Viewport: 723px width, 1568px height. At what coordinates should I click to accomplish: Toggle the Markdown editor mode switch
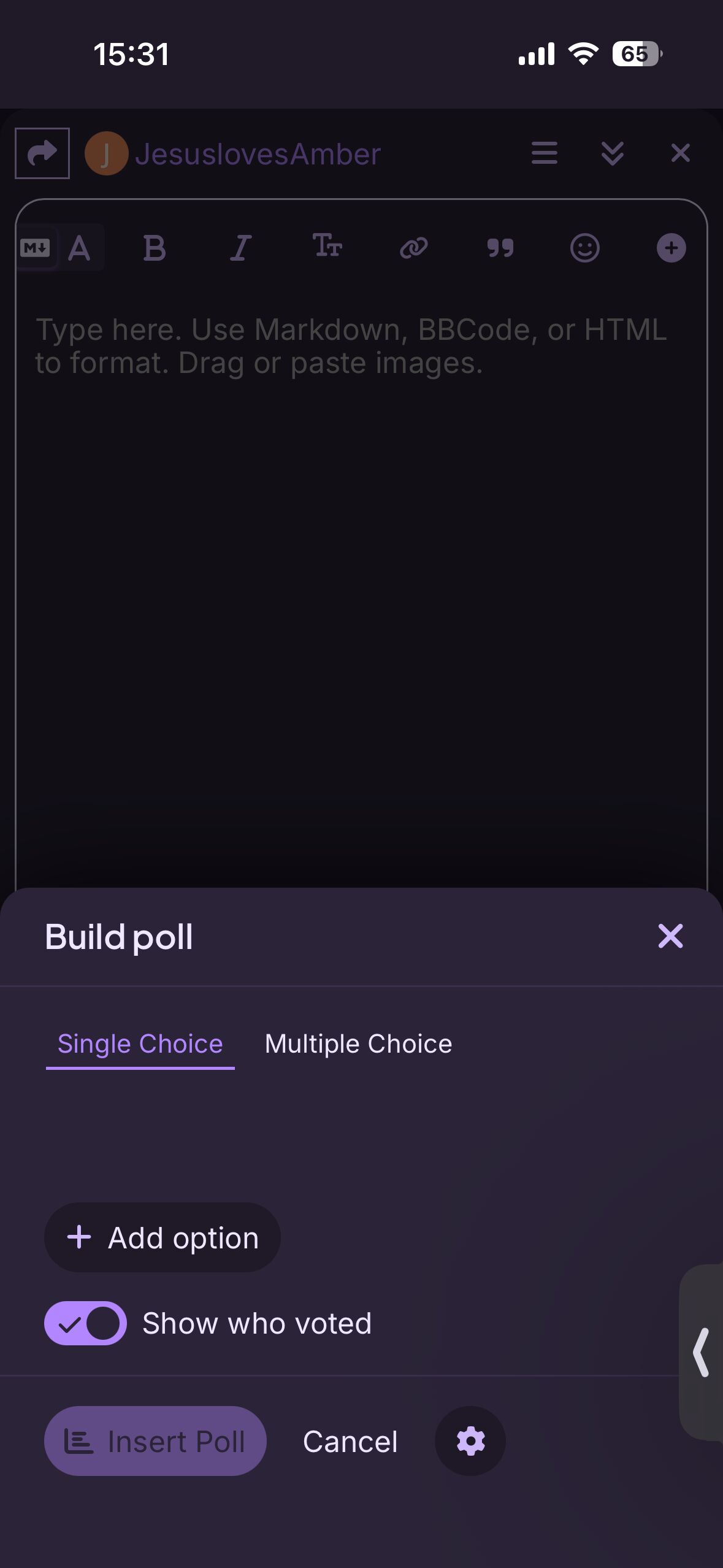click(x=59, y=248)
